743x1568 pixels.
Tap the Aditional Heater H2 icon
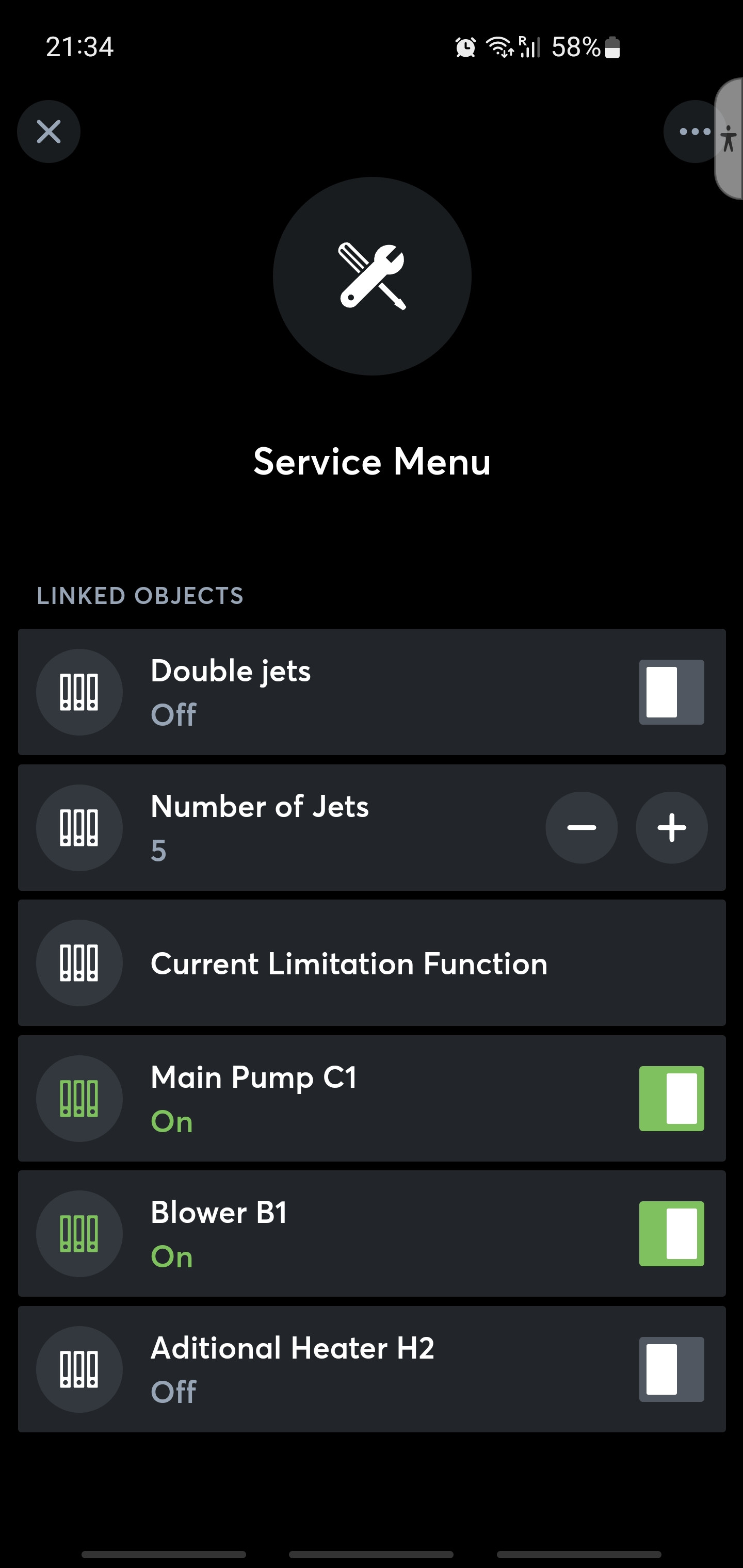tap(79, 1369)
